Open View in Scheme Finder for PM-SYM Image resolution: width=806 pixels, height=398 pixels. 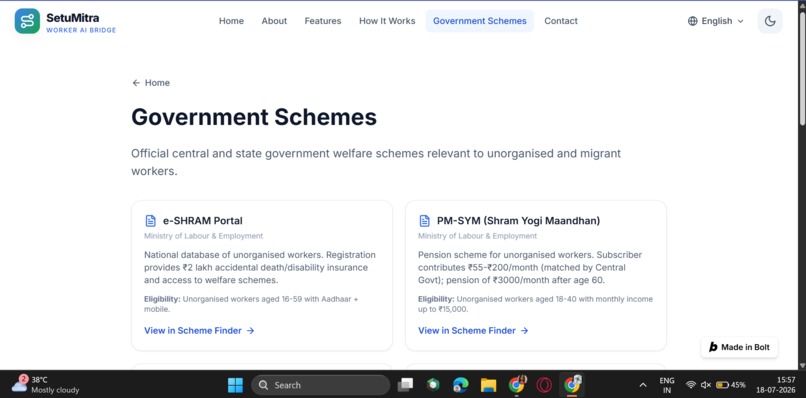point(473,331)
